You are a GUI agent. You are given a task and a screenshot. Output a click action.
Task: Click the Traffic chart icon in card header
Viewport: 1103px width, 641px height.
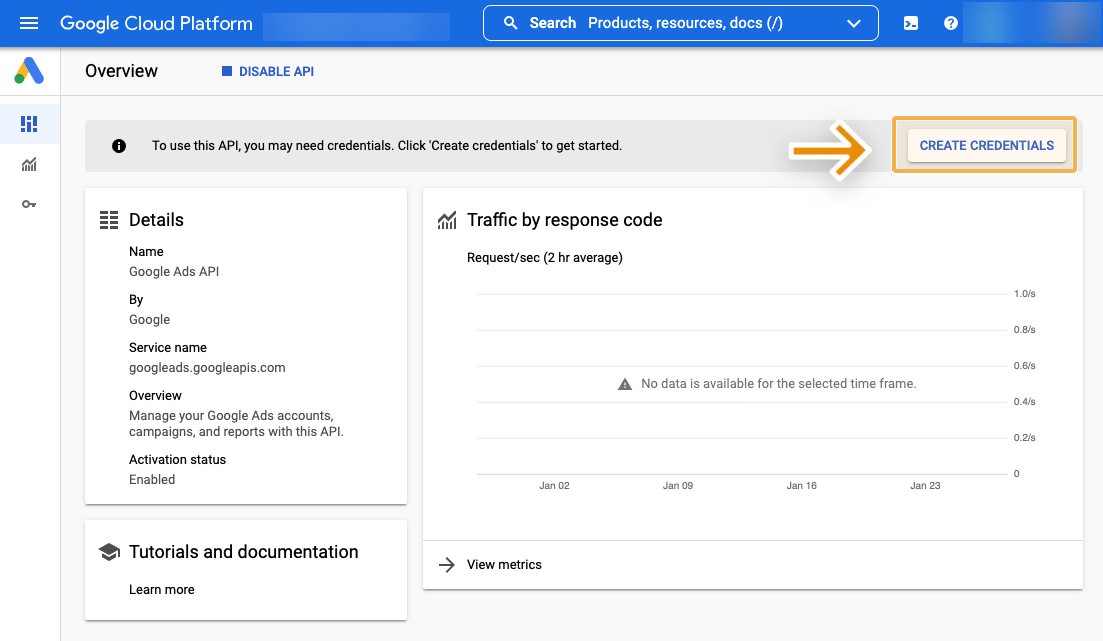(447, 221)
